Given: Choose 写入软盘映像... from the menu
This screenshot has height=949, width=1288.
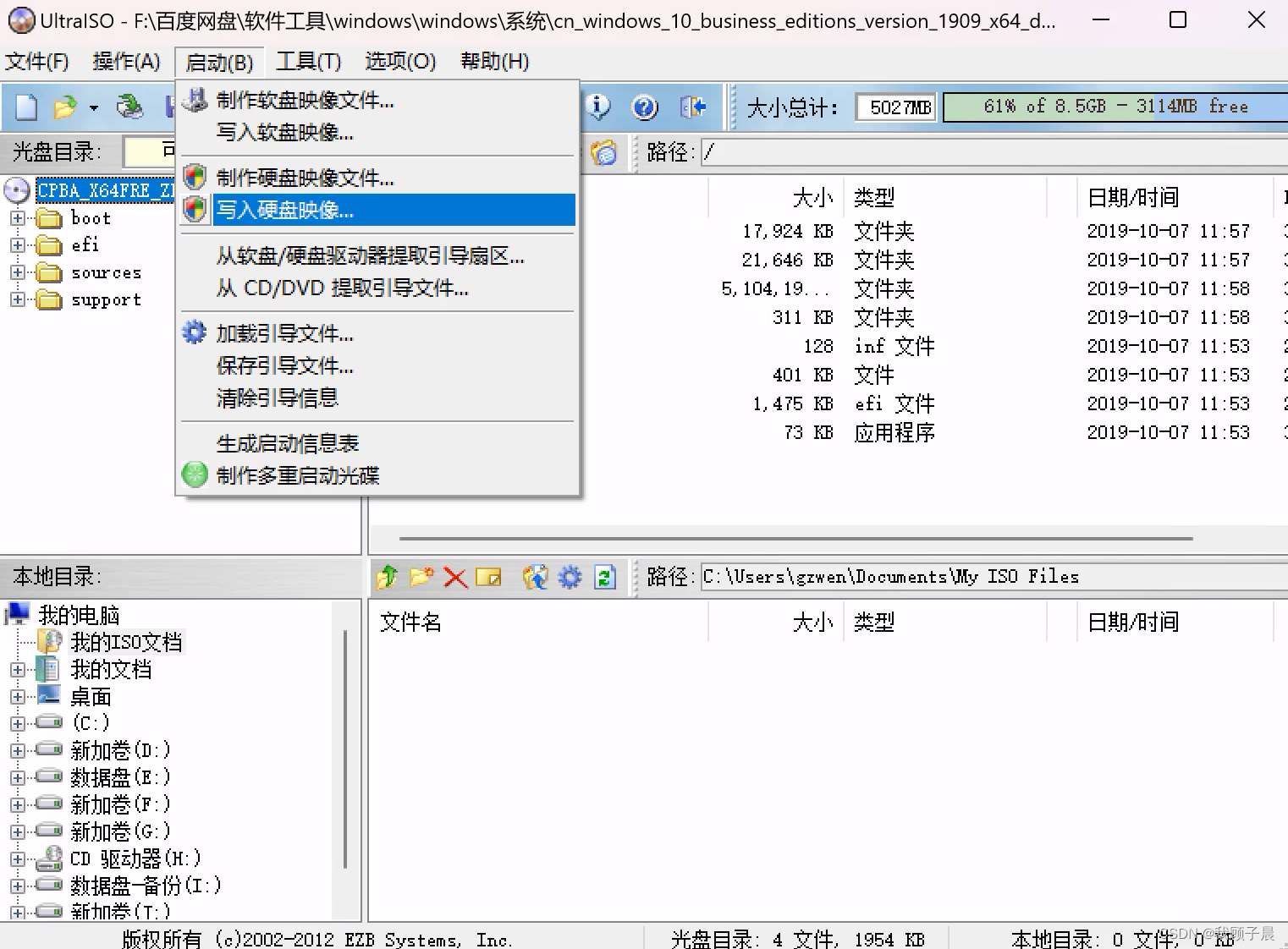Looking at the screenshot, I should point(377,133).
